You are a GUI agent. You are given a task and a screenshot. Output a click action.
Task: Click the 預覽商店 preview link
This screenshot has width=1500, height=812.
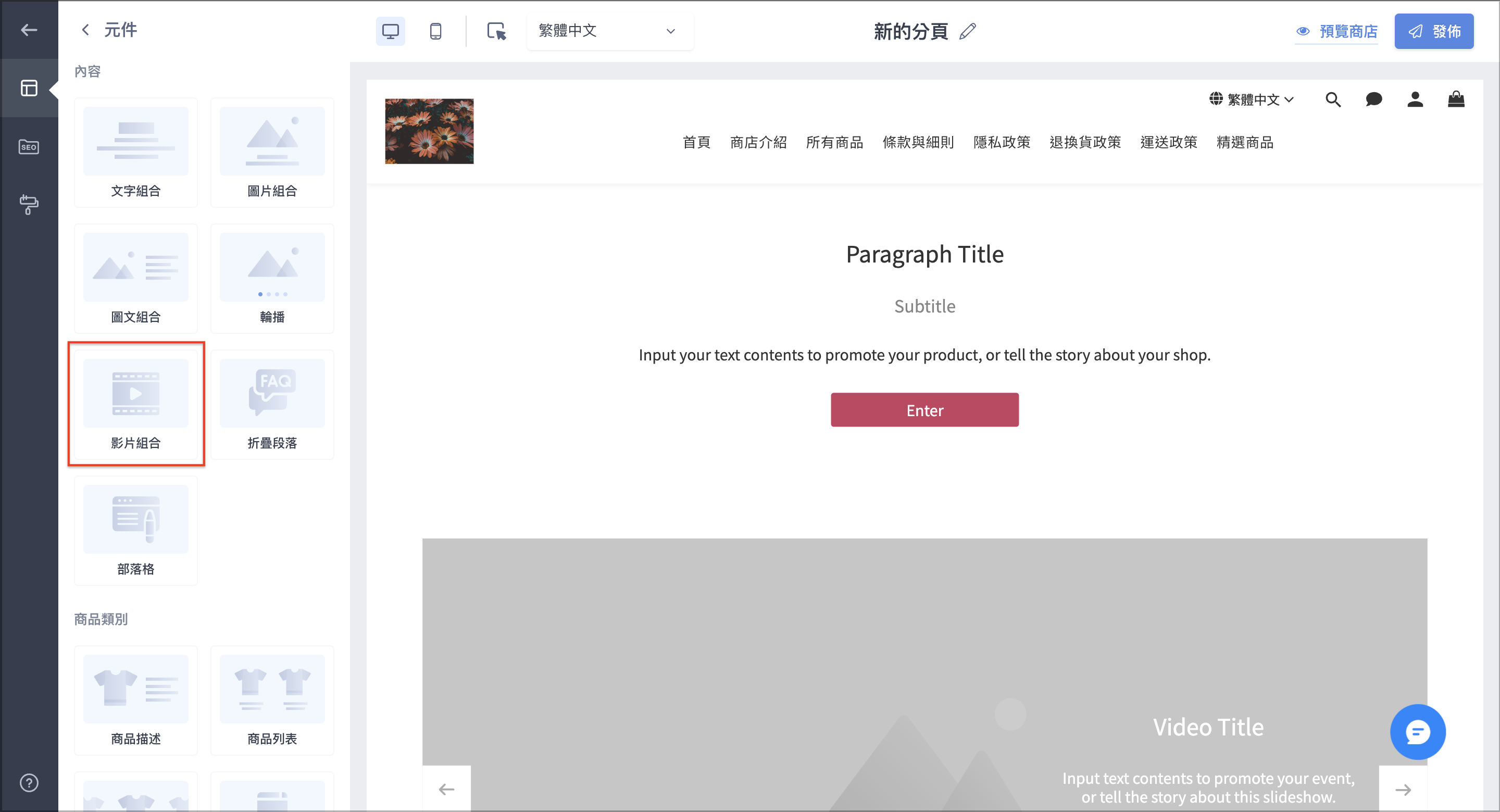click(x=1336, y=31)
